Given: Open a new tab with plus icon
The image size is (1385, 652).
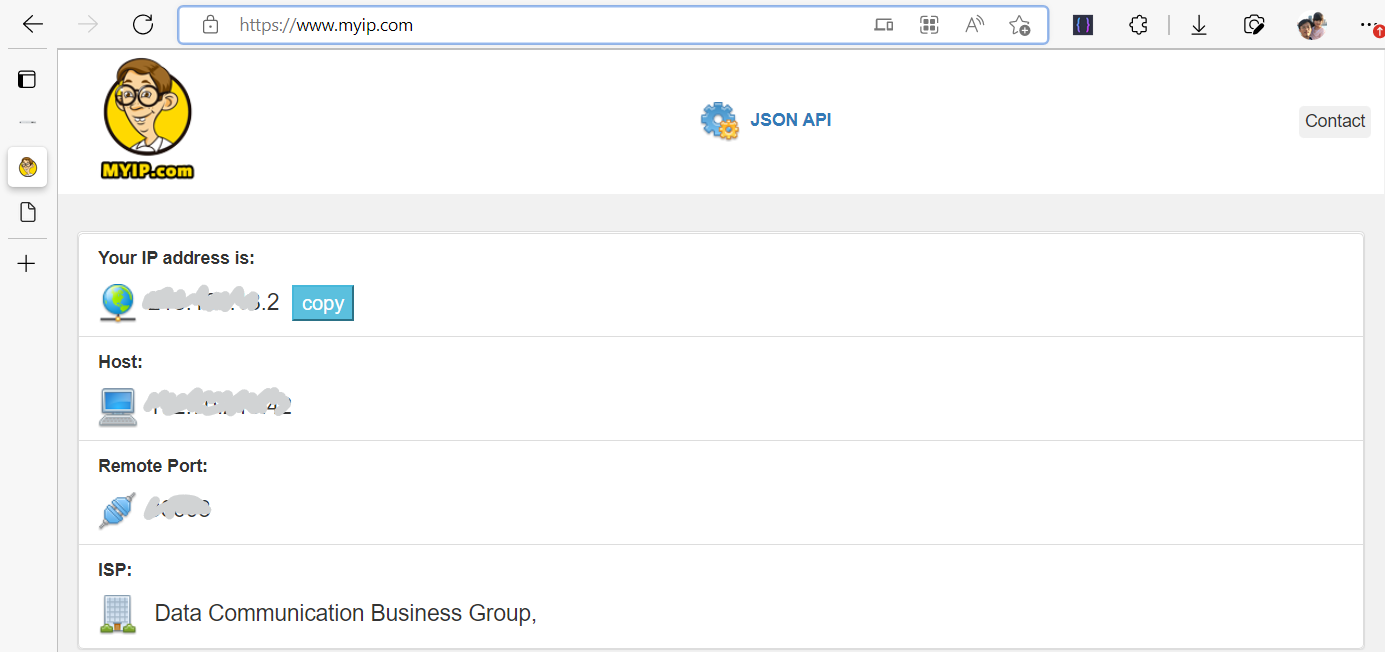Looking at the screenshot, I should click(27, 264).
